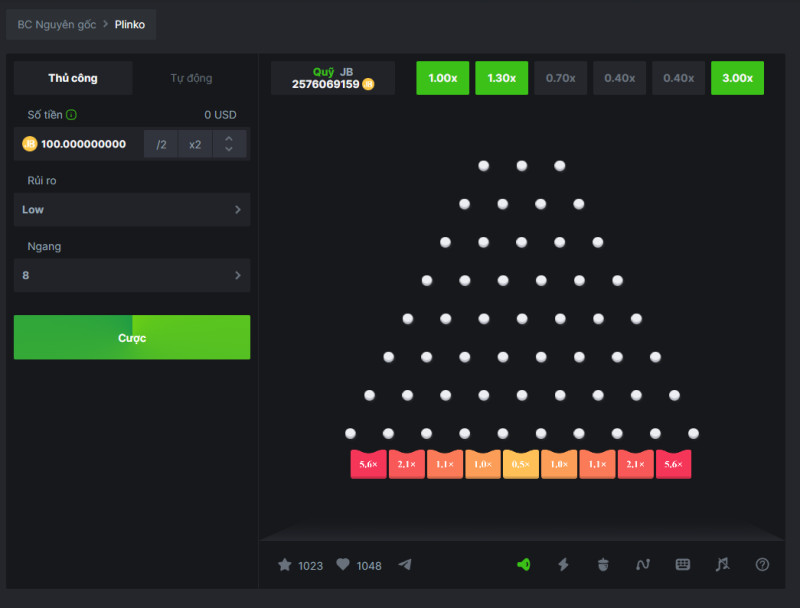Screen dimensions: 800x608
Task: Expand the Low risk dropdown
Action: point(132,210)
